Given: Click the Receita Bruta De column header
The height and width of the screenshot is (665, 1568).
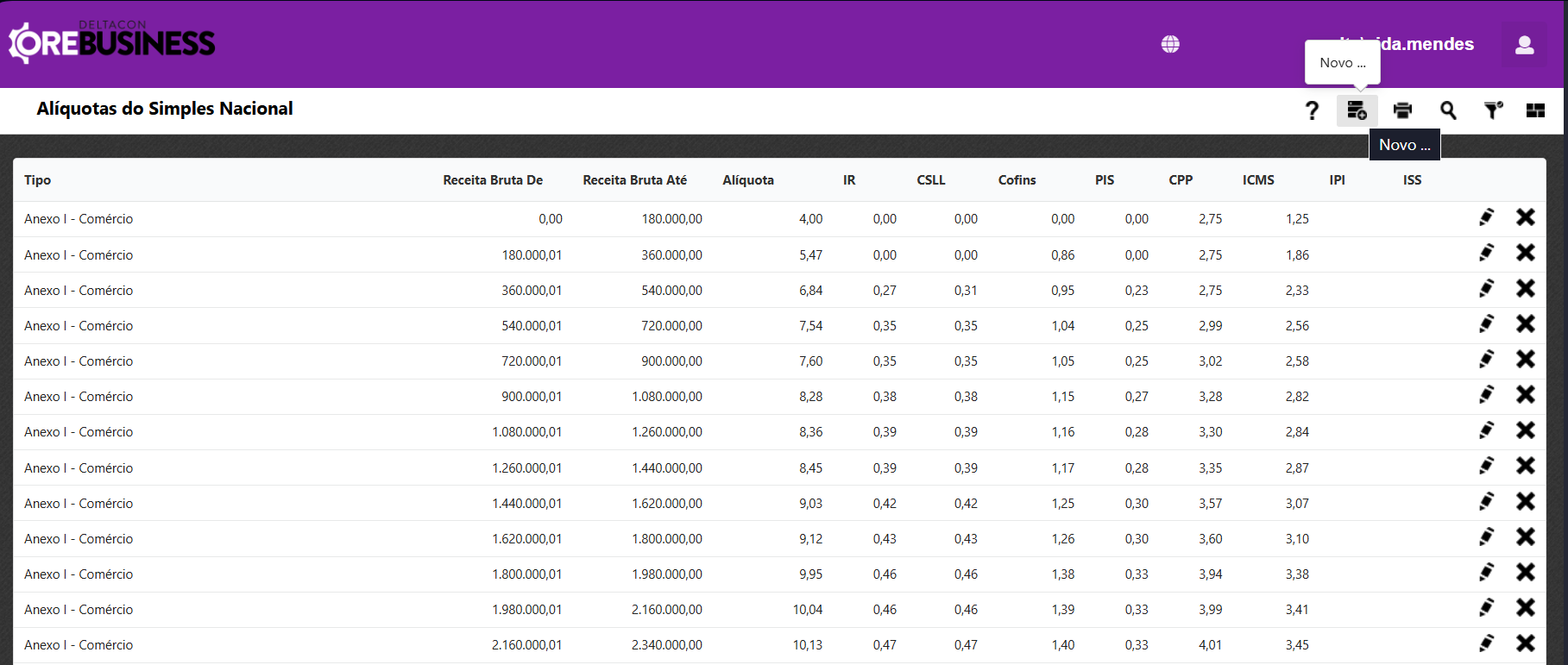Looking at the screenshot, I should pos(493,180).
